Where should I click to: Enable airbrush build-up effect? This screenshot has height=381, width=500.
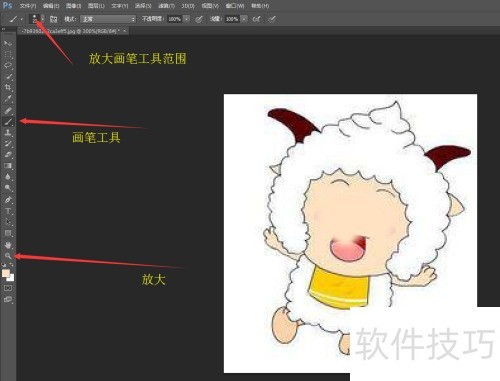point(256,19)
